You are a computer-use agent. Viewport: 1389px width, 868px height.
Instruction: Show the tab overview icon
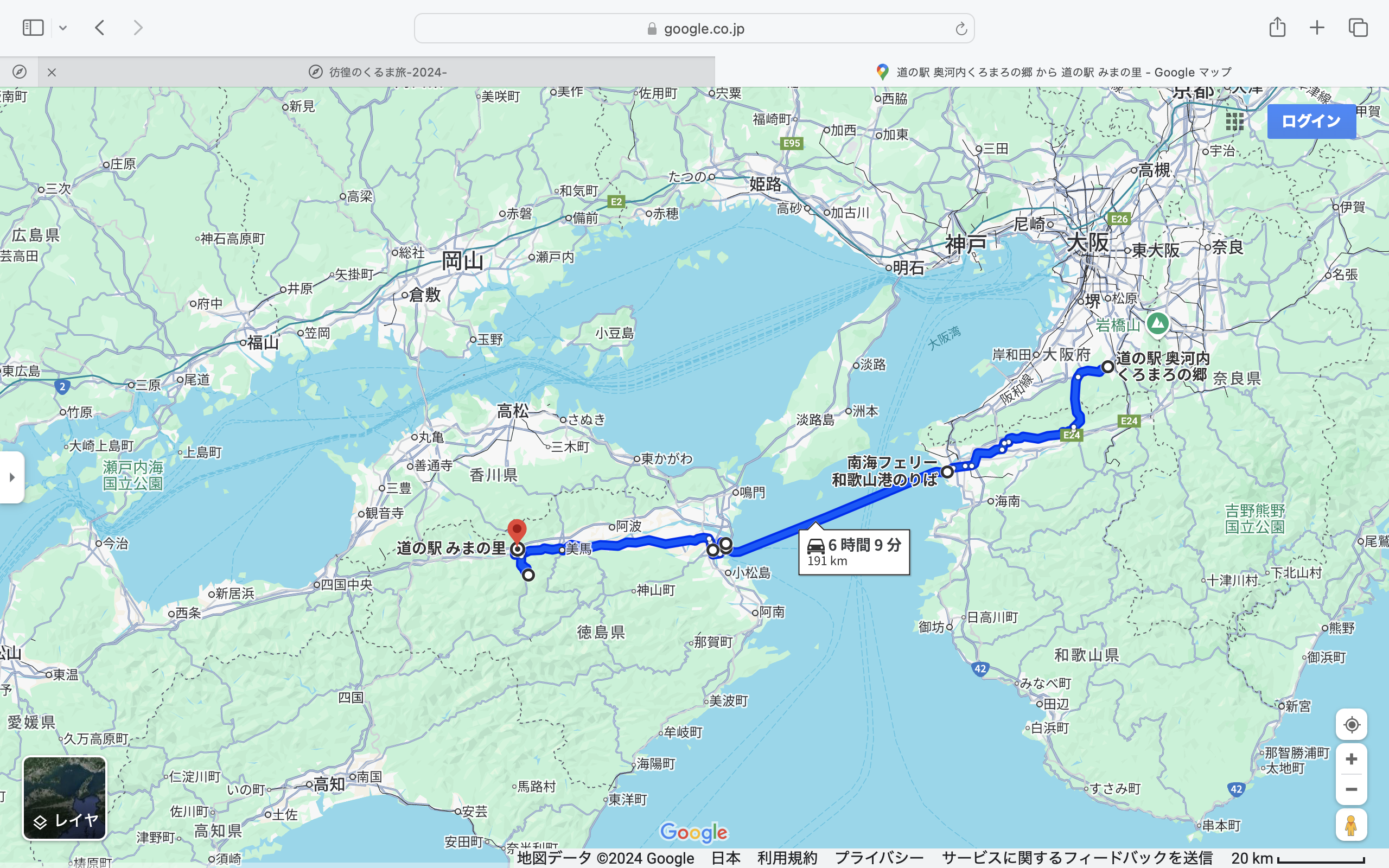(1358, 28)
